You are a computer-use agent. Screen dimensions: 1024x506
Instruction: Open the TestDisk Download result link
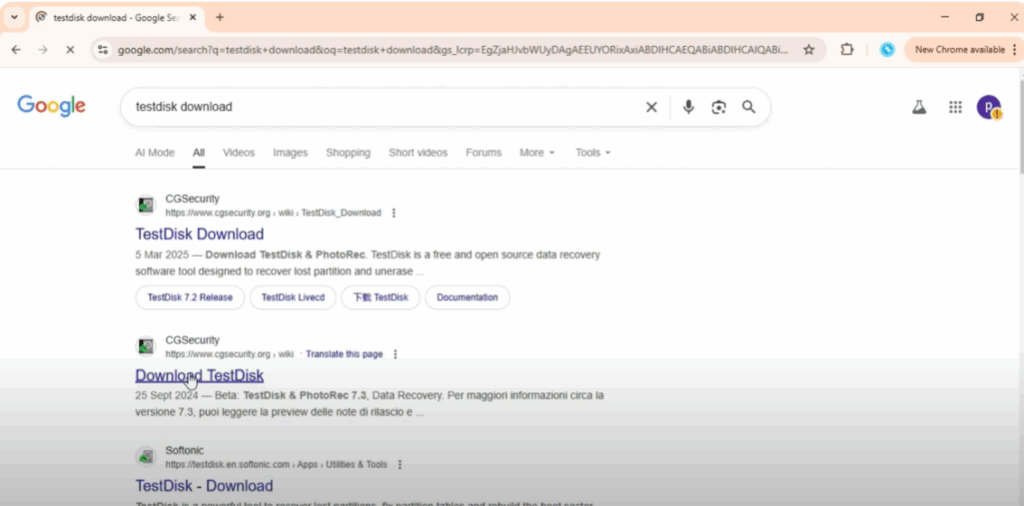200,234
